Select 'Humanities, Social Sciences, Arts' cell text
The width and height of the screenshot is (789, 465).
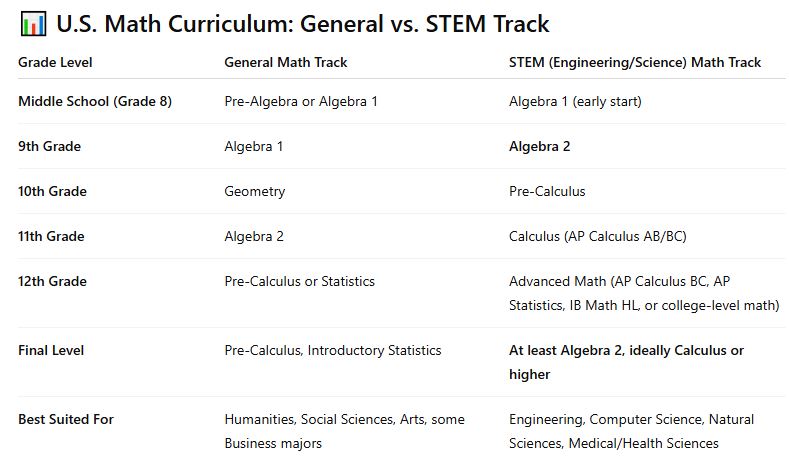(344, 419)
